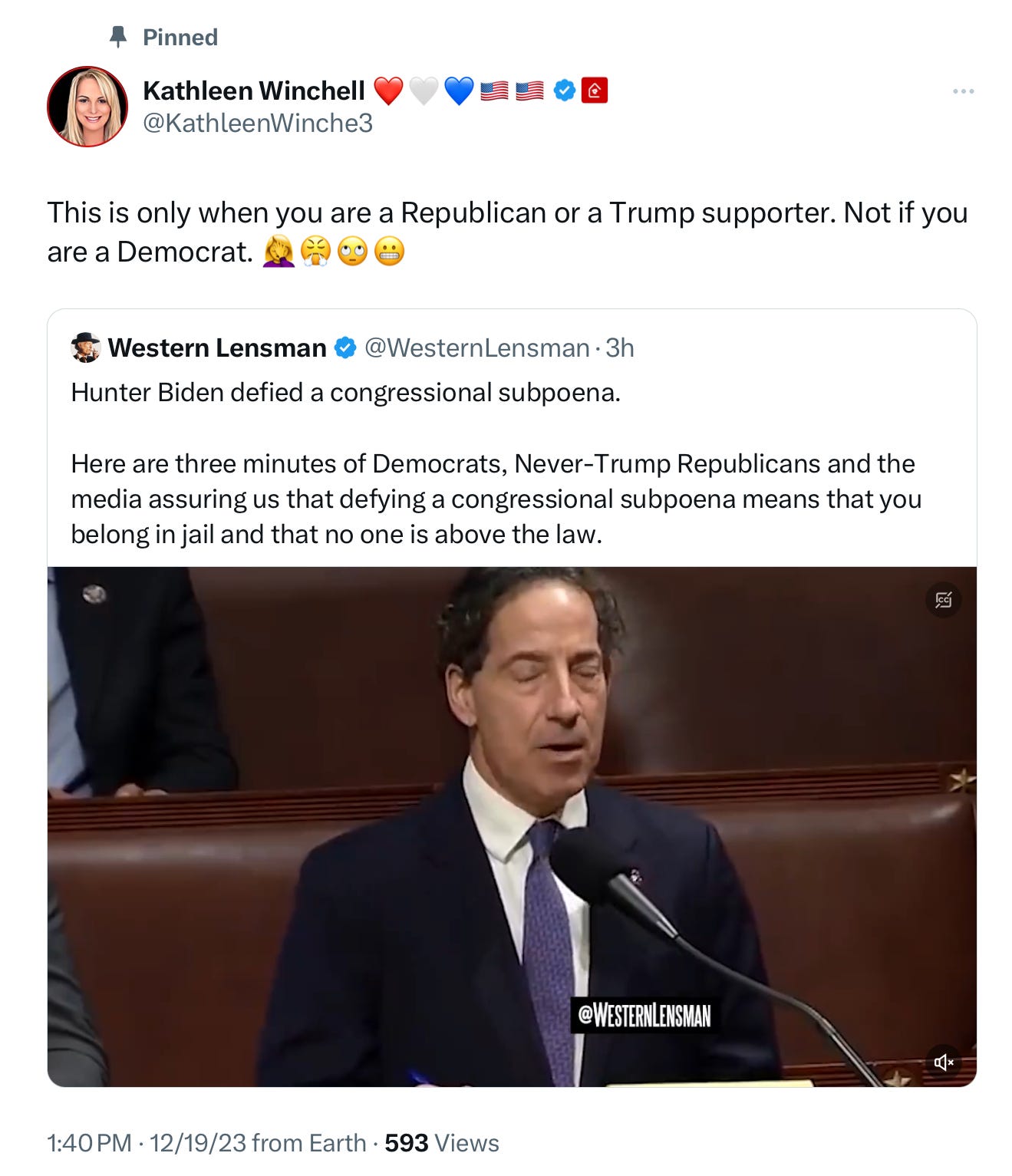The image size is (1012, 1176).
Task: Play the embedded video of the speaker
Action: click(x=512, y=826)
